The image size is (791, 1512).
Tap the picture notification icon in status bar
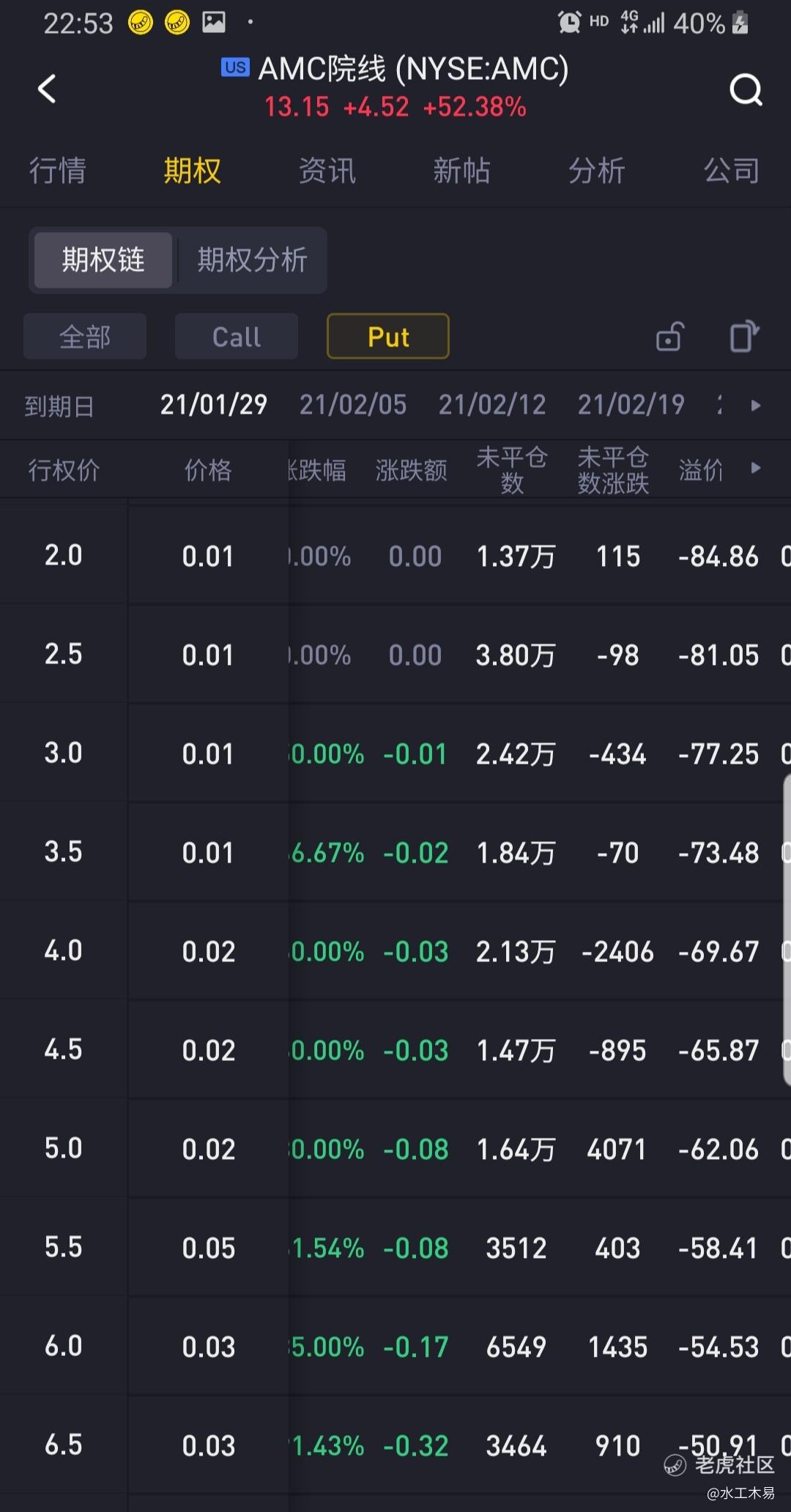pos(214,22)
